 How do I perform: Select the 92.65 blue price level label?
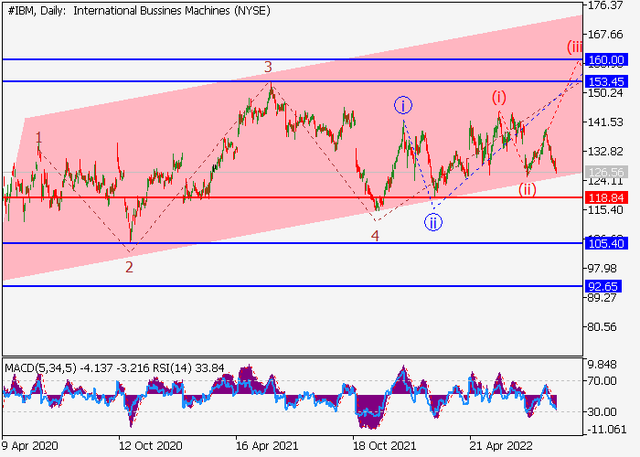tap(603, 286)
